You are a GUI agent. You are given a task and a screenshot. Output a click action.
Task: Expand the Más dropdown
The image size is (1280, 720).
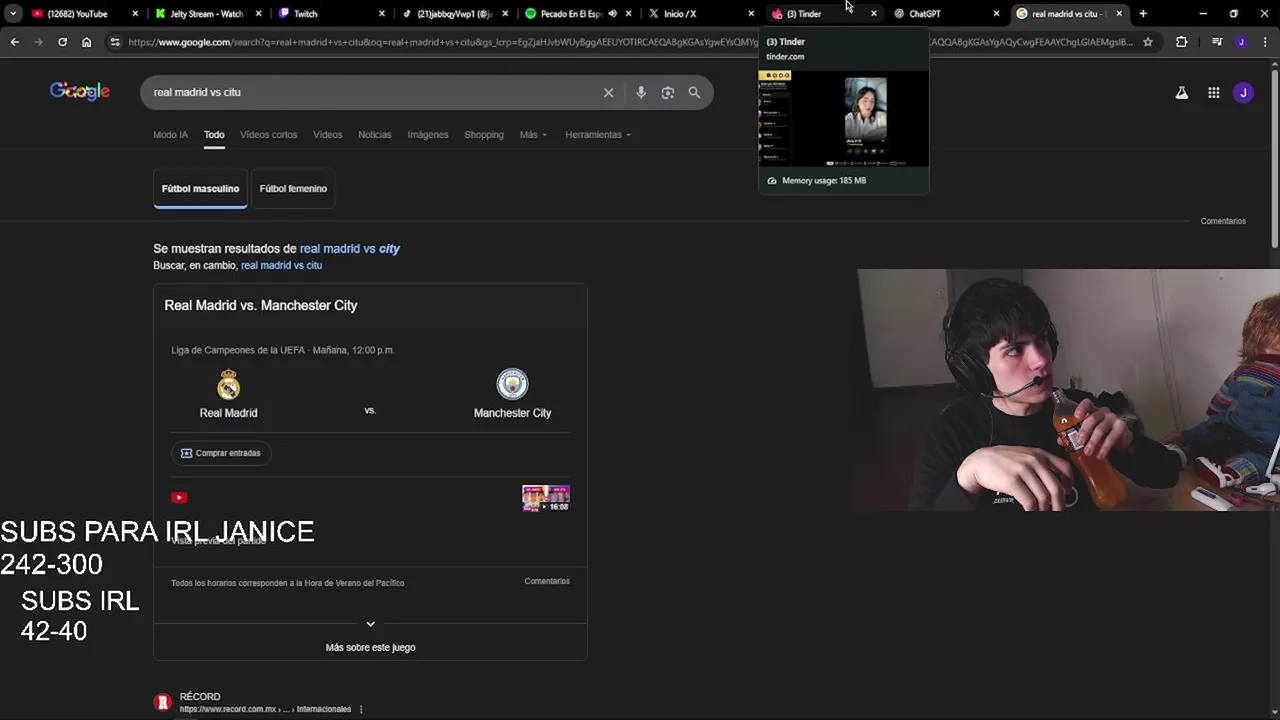tap(533, 135)
